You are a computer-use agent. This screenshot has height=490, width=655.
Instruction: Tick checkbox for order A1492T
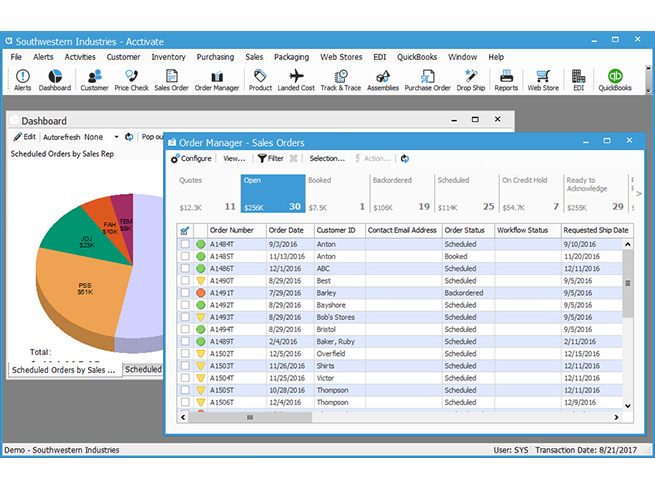[185, 305]
